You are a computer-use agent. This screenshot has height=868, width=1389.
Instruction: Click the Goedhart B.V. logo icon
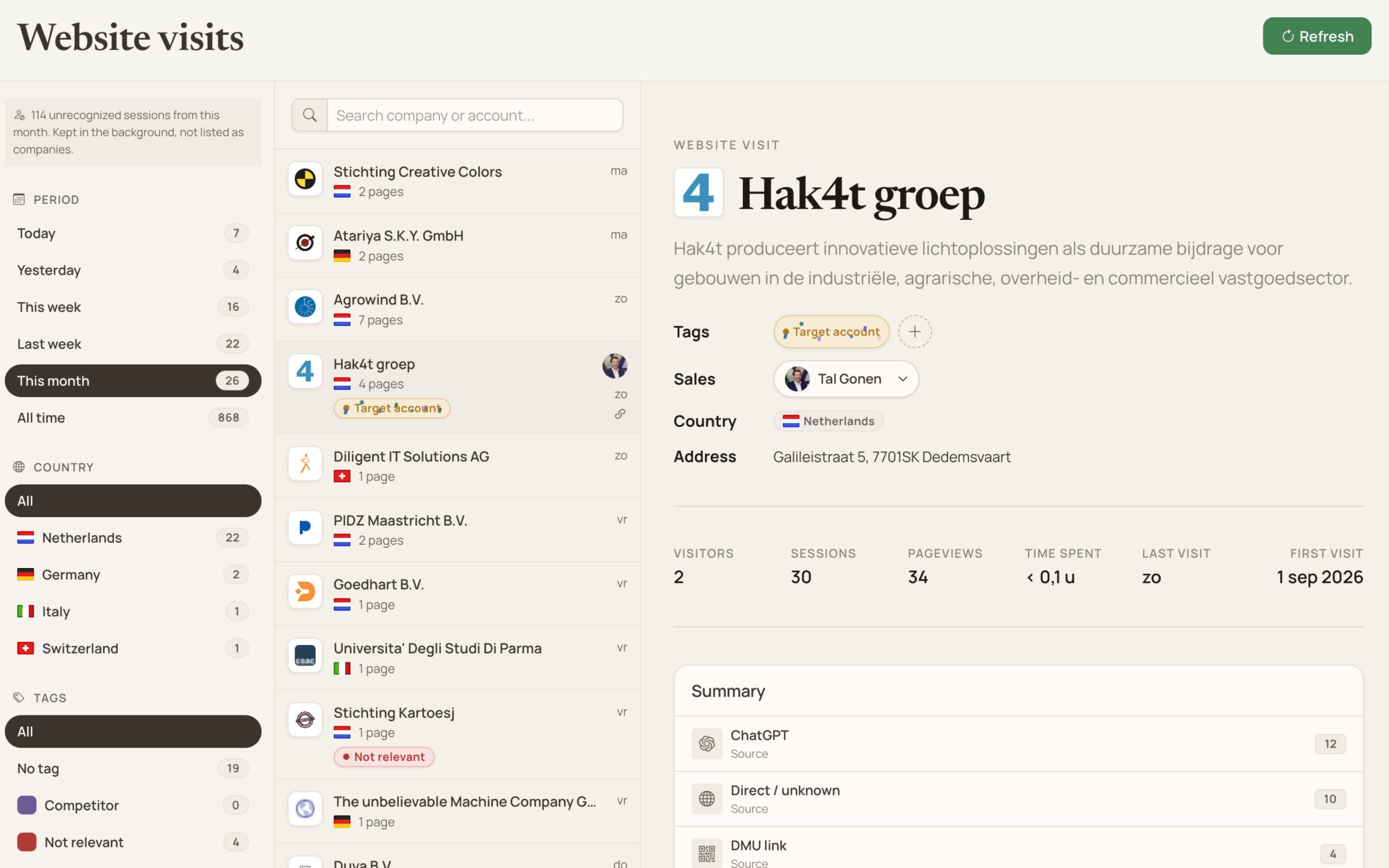[305, 592]
